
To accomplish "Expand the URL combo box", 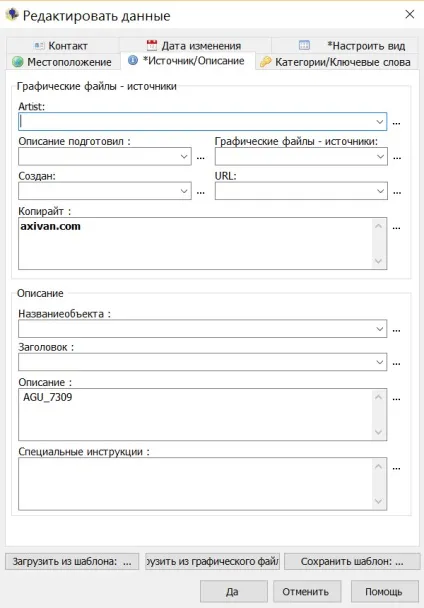I will [x=380, y=191].
